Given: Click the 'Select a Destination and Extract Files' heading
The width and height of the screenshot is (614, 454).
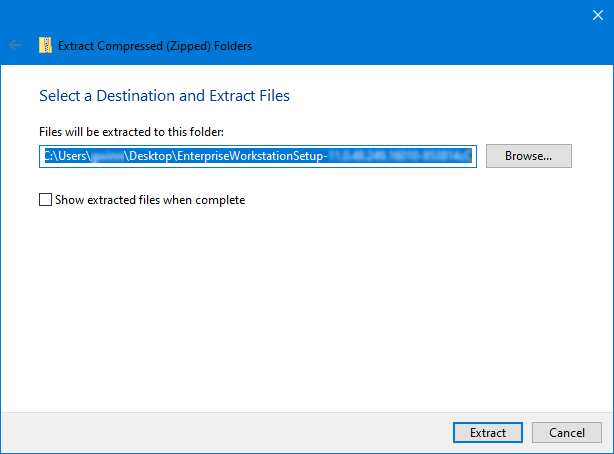Looking at the screenshot, I should coord(164,96).
